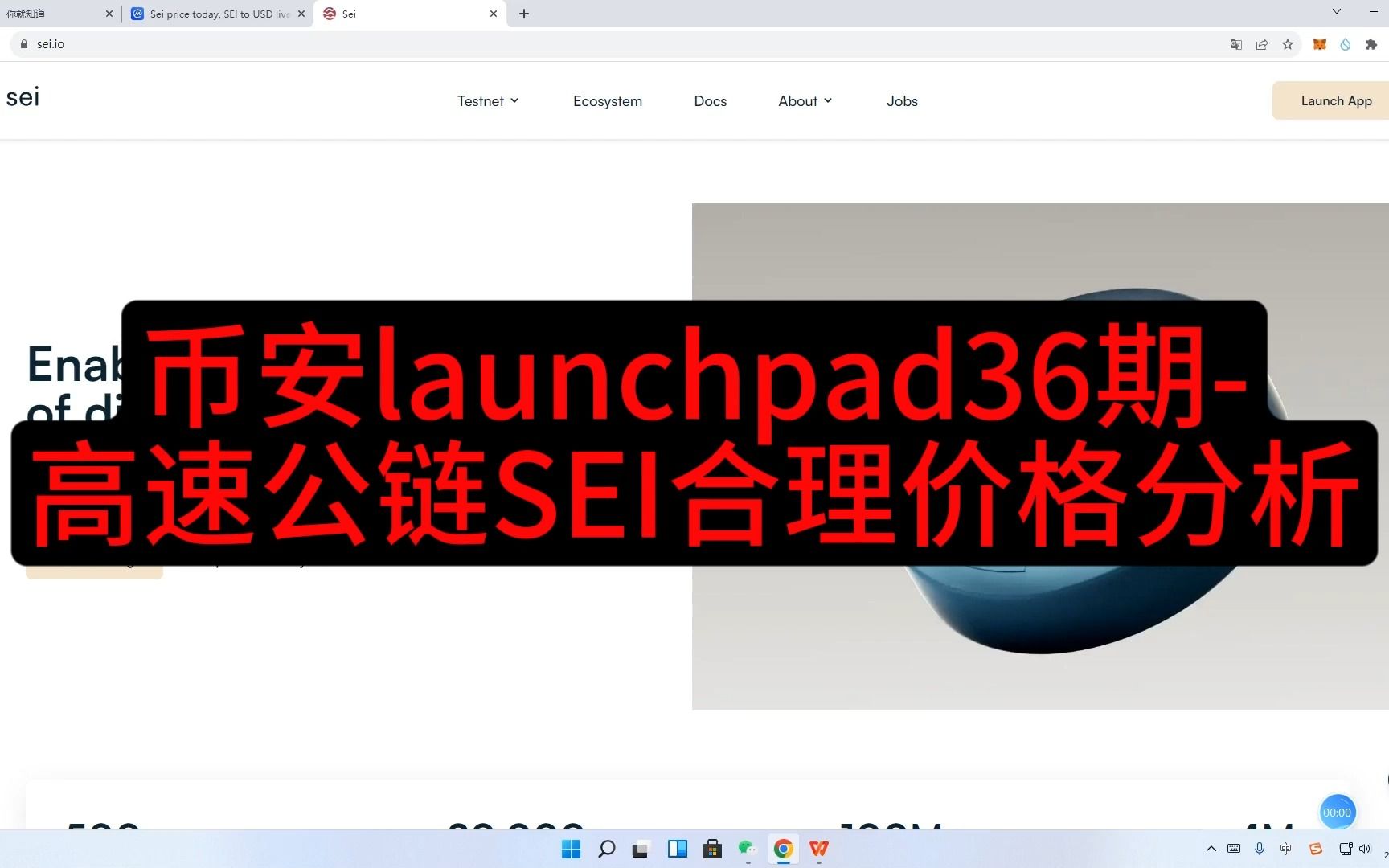Expand the About menu
The height and width of the screenshot is (868, 1389).
click(x=805, y=101)
